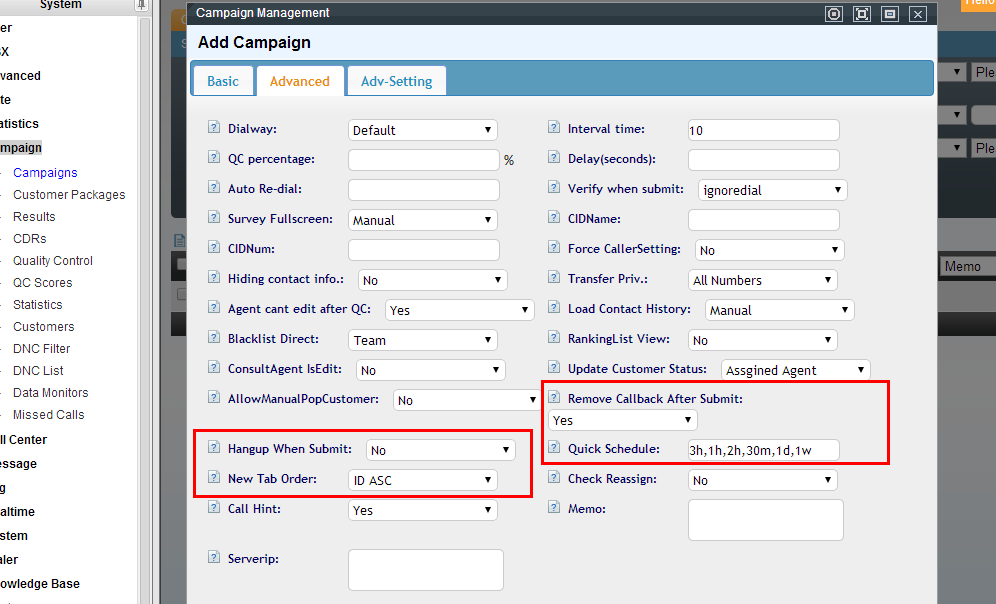Image resolution: width=996 pixels, height=604 pixels.
Task: Click the help icon beside Serverip
Action: coord(214,557)
